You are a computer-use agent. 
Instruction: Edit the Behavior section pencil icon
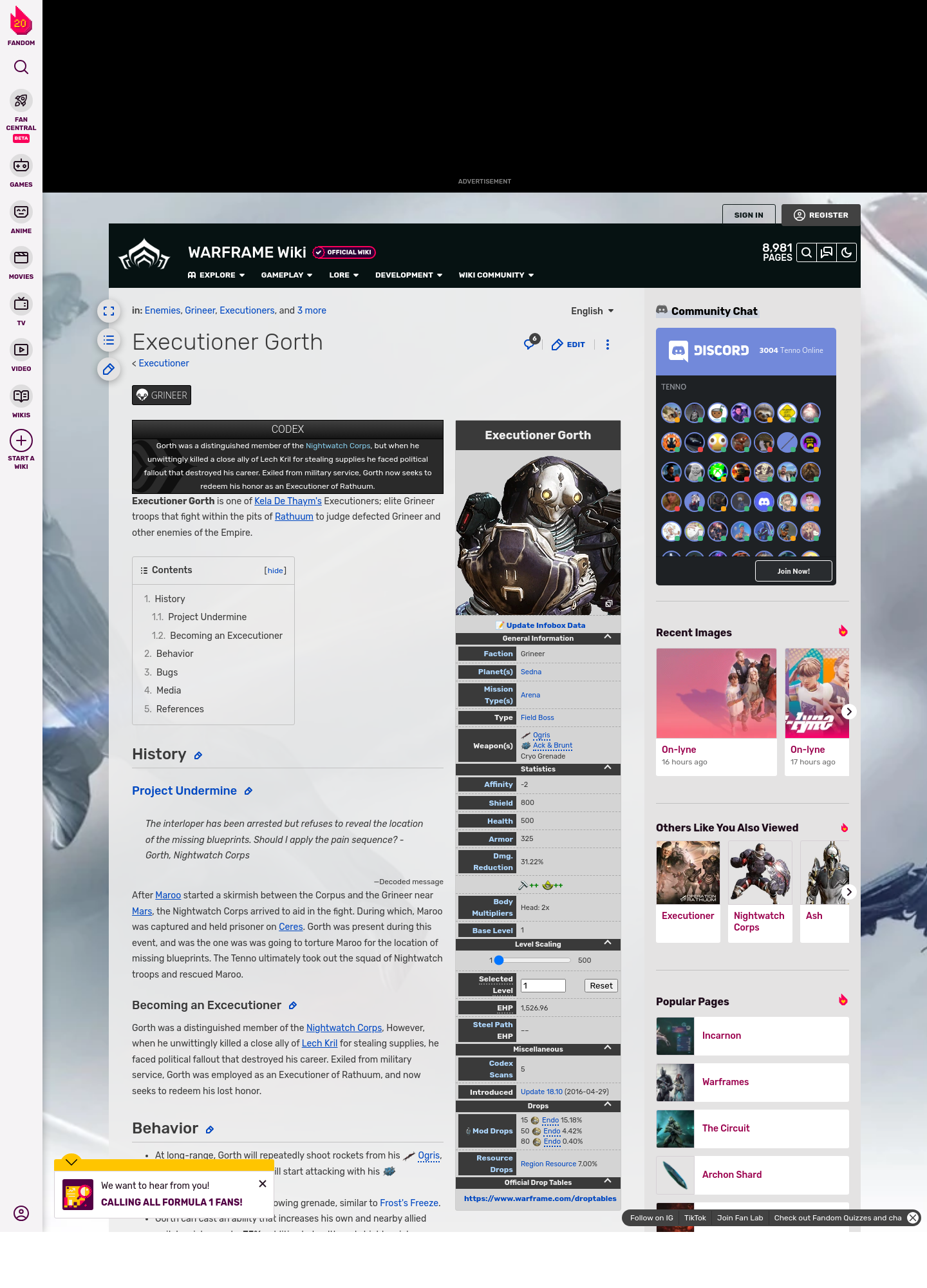pos(210,1130)
